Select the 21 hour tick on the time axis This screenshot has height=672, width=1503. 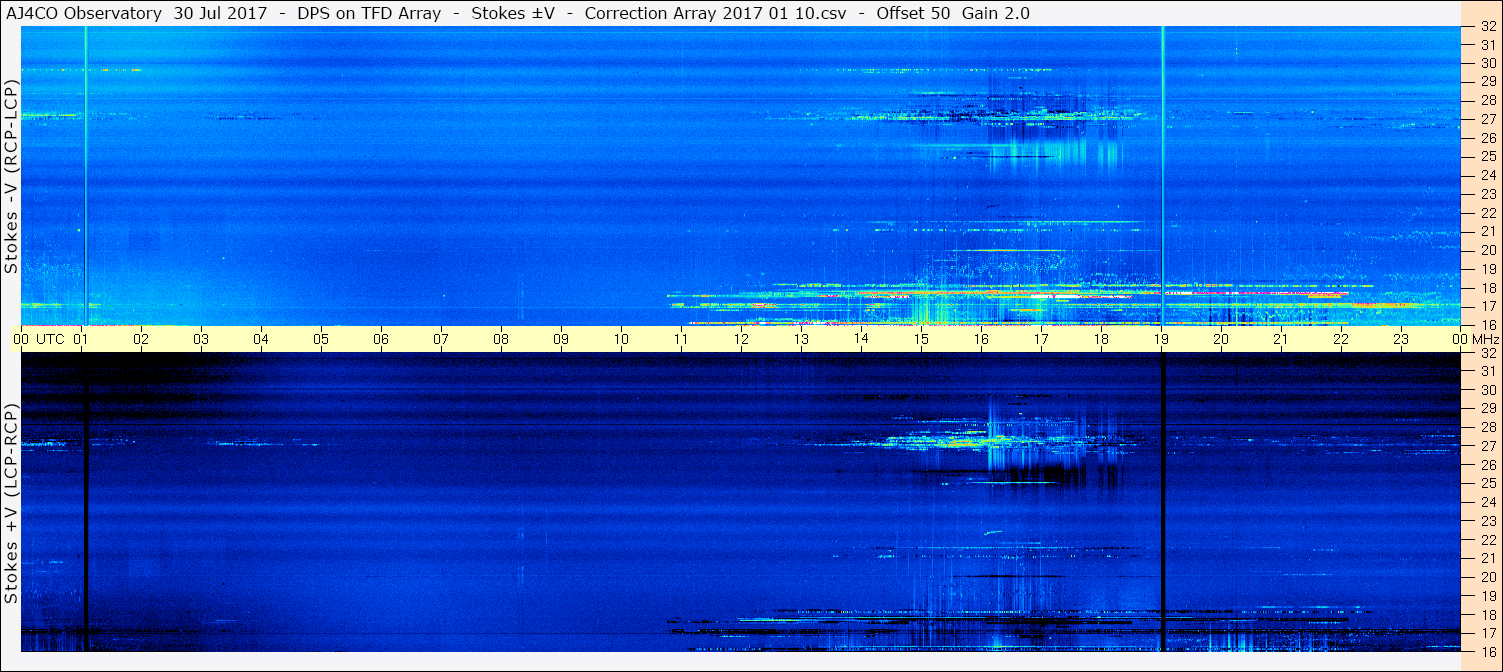(1281, 339)
